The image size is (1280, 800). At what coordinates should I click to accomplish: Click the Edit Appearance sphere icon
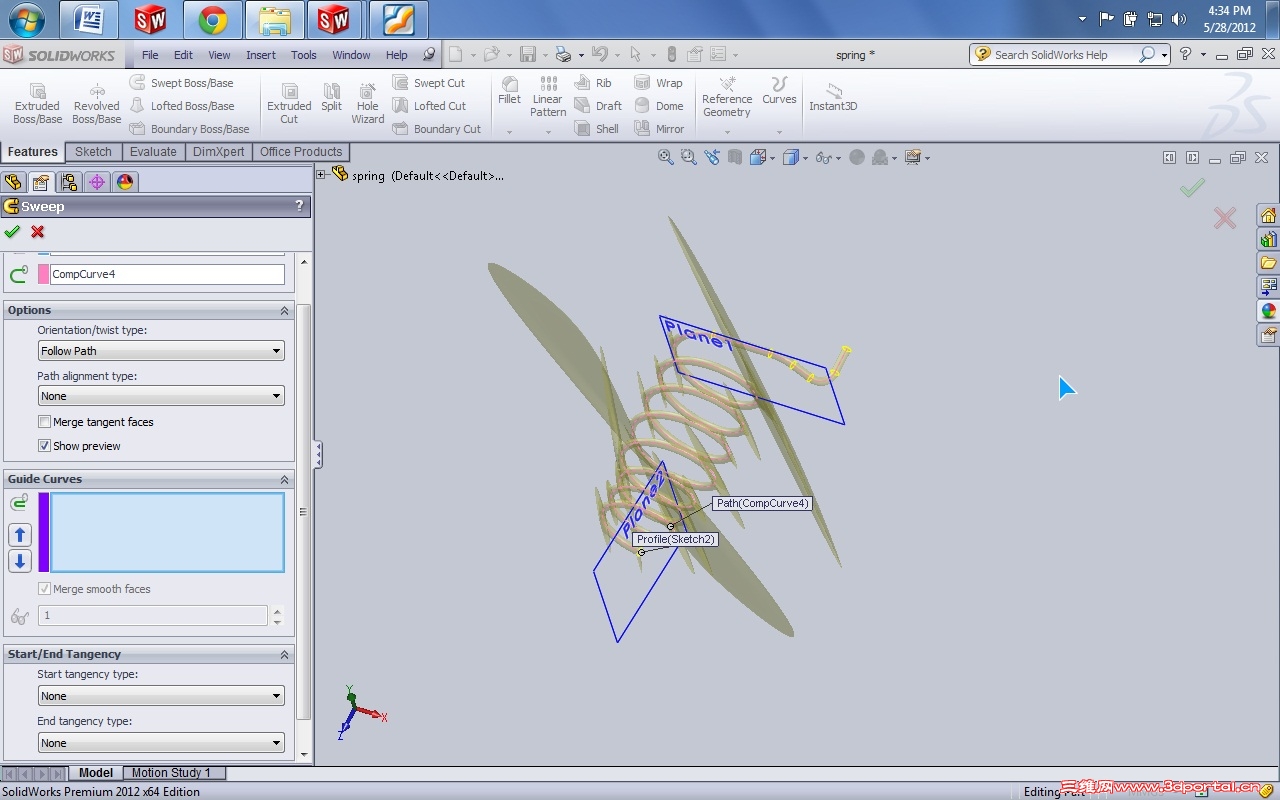(x=857, y=157)
